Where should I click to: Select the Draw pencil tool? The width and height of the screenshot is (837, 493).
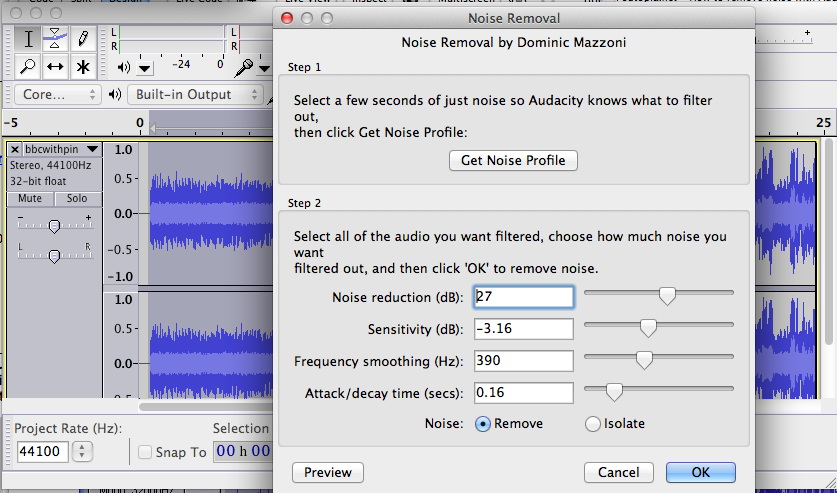pyautogui.click(x=83, y=39)
